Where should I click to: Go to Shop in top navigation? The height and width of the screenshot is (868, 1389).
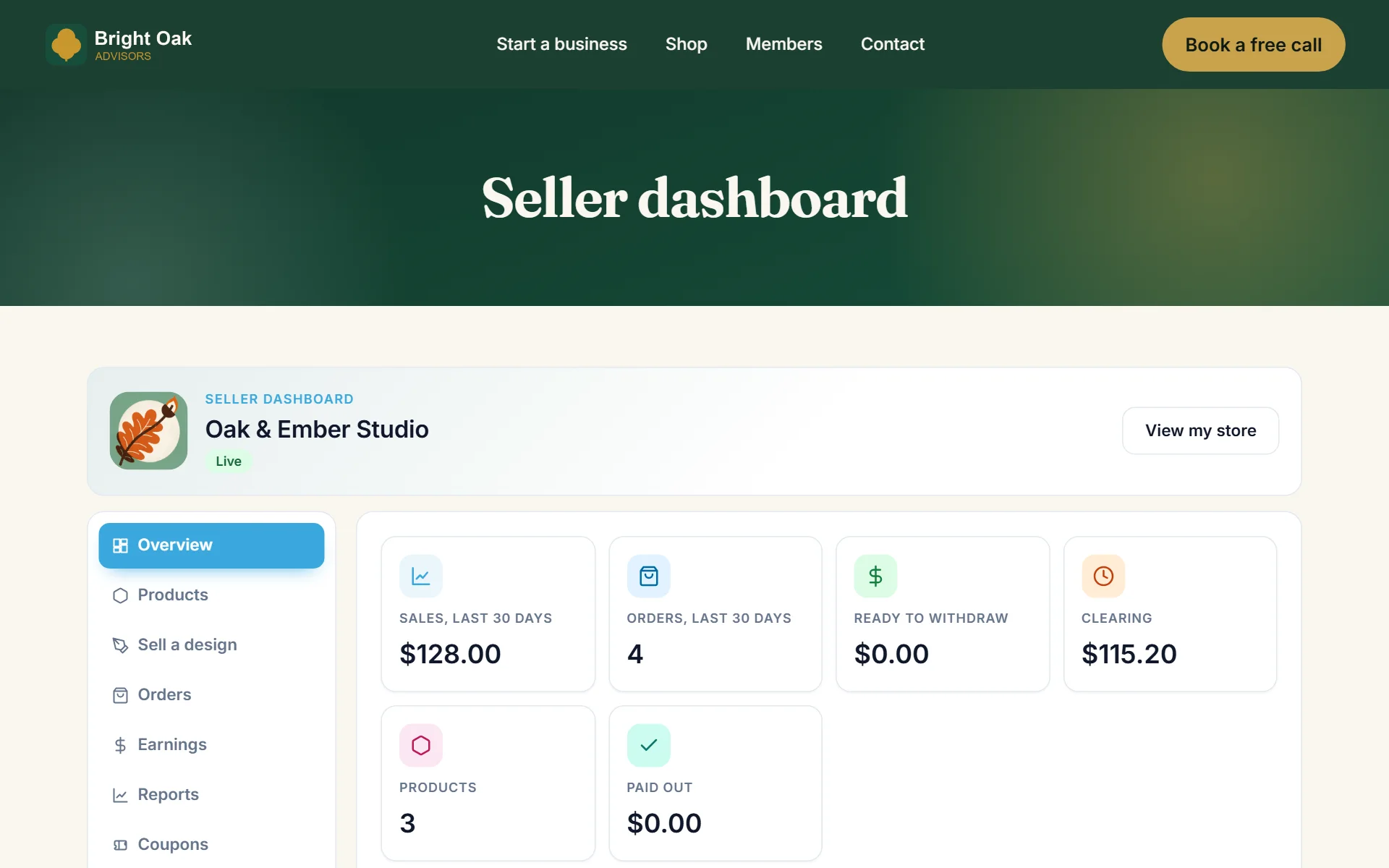coord(686,44)
